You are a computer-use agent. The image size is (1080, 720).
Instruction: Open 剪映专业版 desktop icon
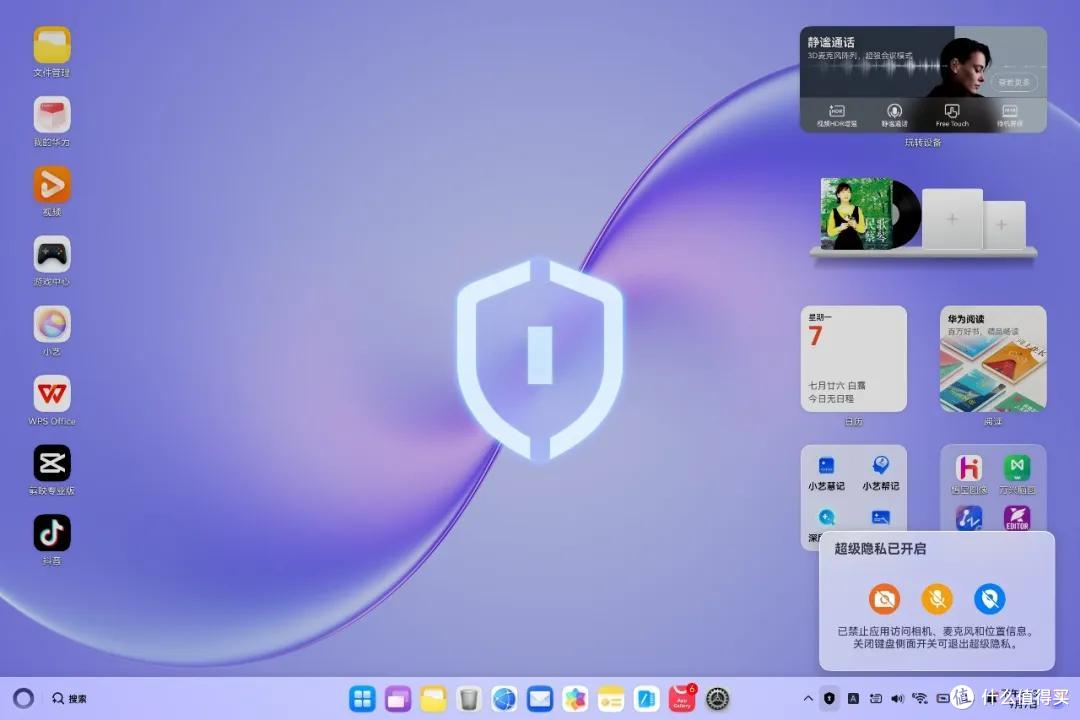(52, 463)
